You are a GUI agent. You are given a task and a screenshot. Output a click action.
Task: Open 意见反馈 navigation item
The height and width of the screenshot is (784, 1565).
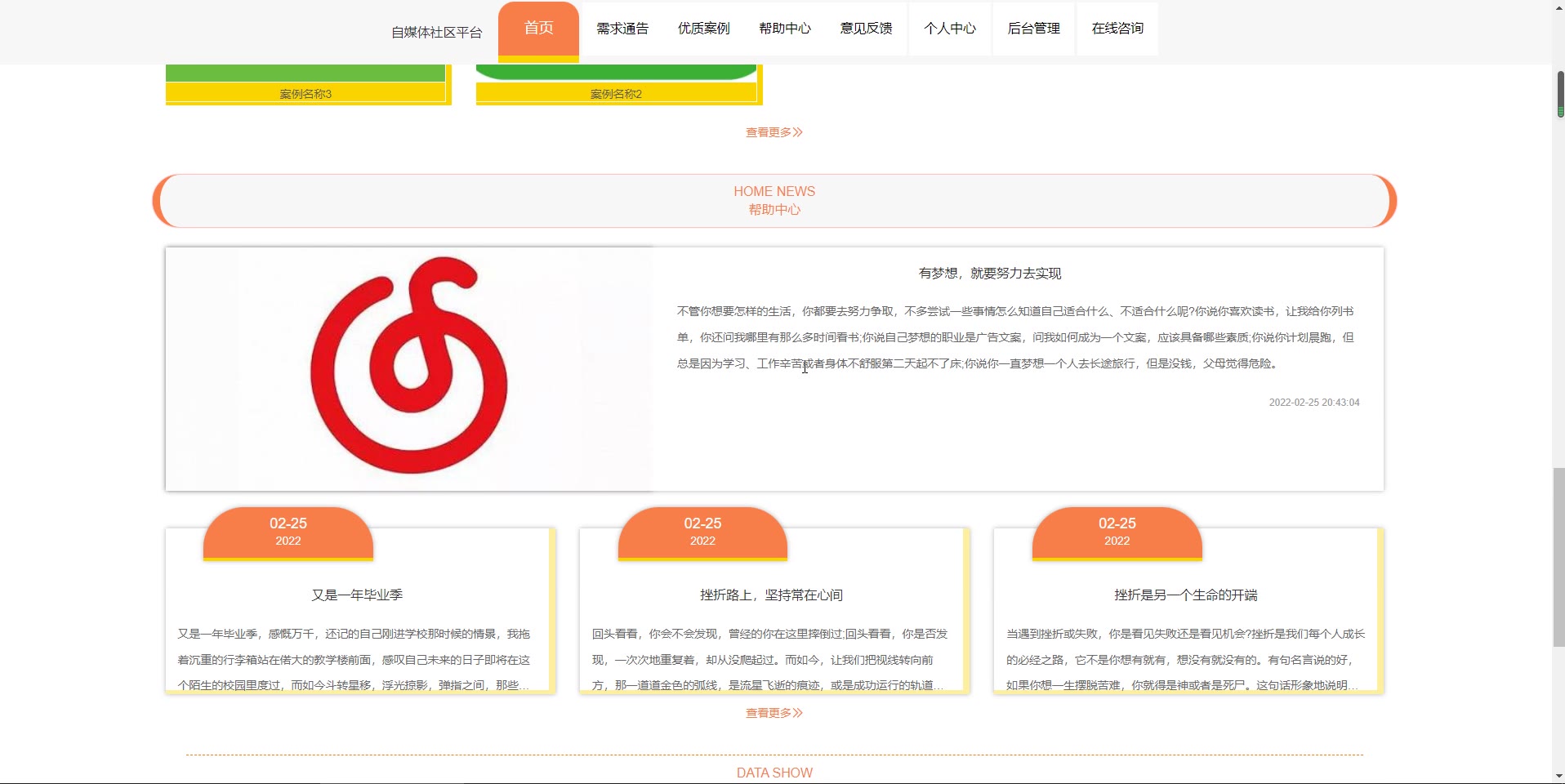click(x=867, y=29)
